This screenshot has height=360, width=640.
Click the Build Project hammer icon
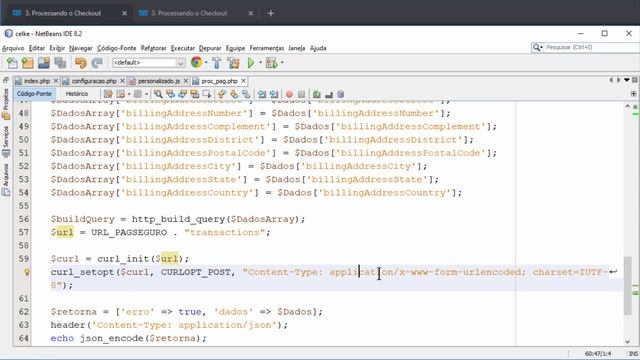pos(216,63)
